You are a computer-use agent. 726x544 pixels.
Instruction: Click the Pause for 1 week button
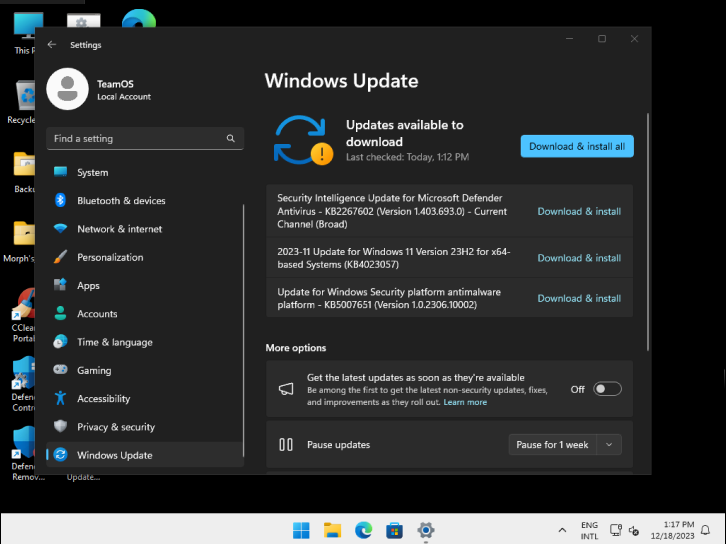552,444
